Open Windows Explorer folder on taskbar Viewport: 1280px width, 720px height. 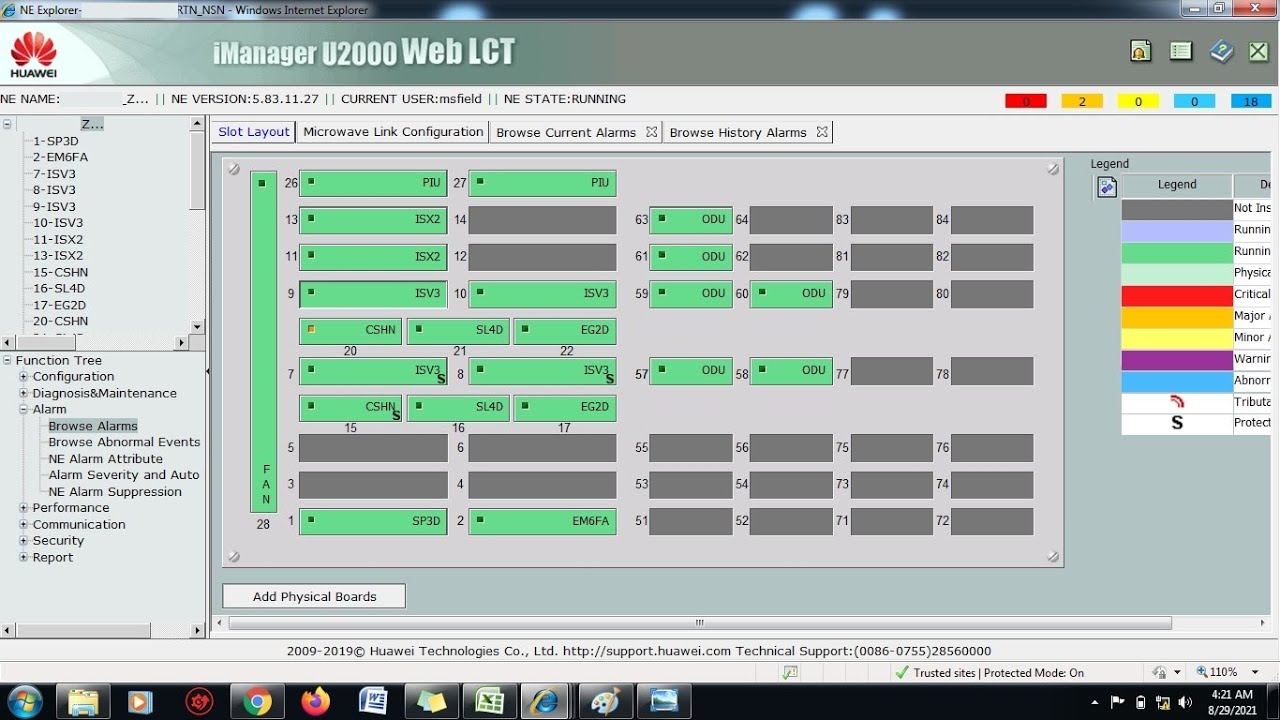click(x=83, y=702)
